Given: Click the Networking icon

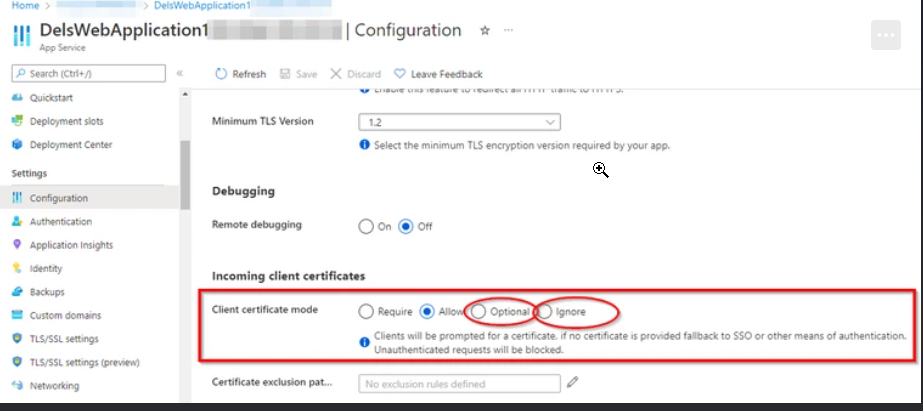Looking at the screenshot, I should [x=17, y=386].
